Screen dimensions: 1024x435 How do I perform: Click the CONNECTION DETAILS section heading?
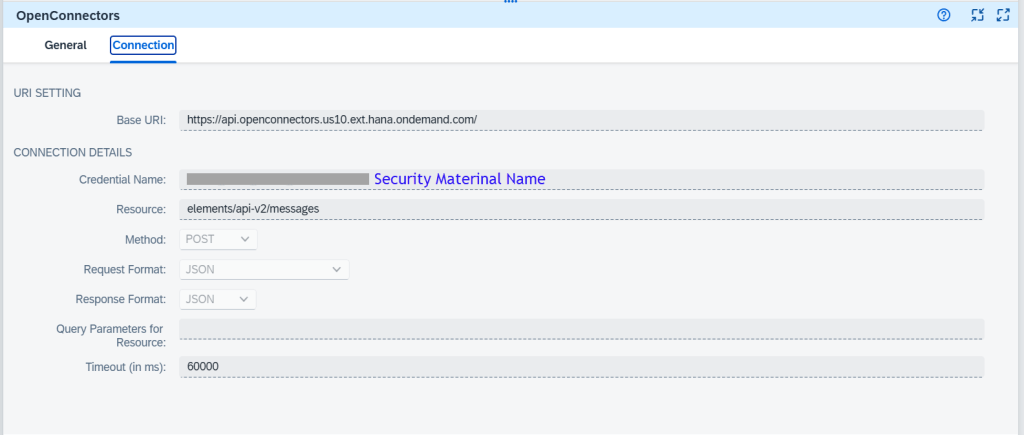(73, 152)
